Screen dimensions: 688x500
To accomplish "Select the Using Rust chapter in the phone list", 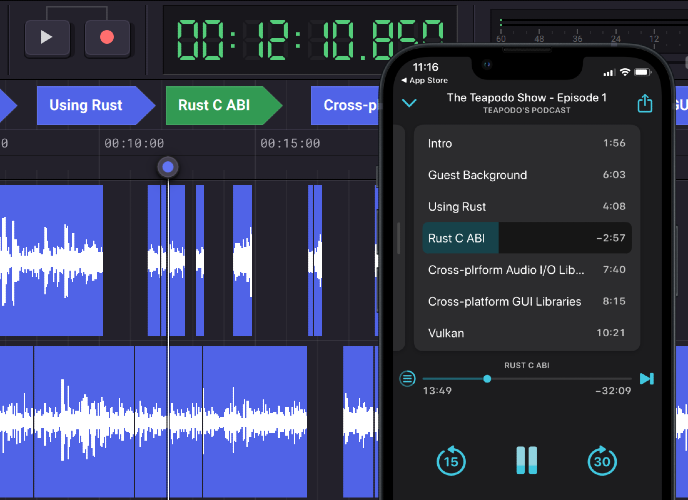I will (527, 207).
